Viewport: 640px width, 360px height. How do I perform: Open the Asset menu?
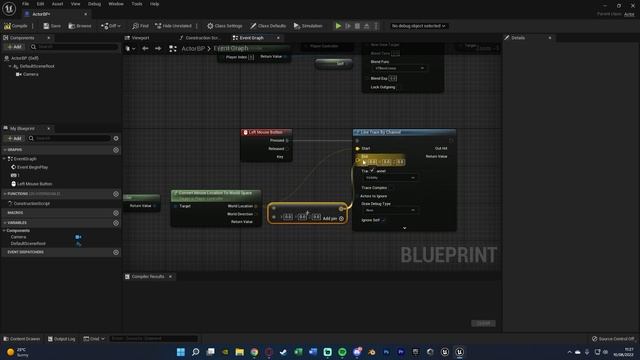pyautogui.click(x=58, y=4)
